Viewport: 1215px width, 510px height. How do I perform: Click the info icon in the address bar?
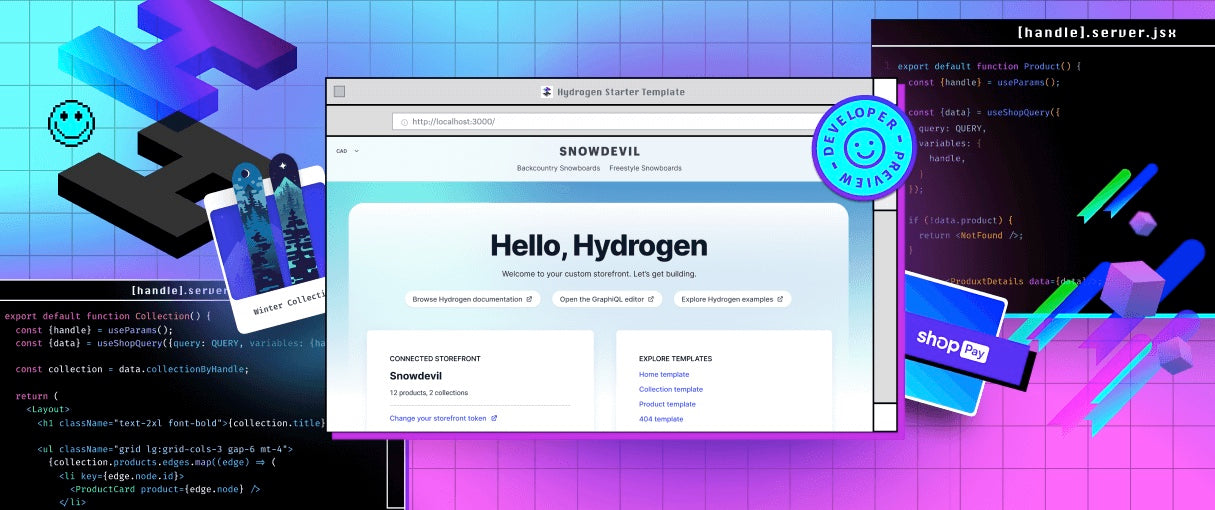[404, 122]
